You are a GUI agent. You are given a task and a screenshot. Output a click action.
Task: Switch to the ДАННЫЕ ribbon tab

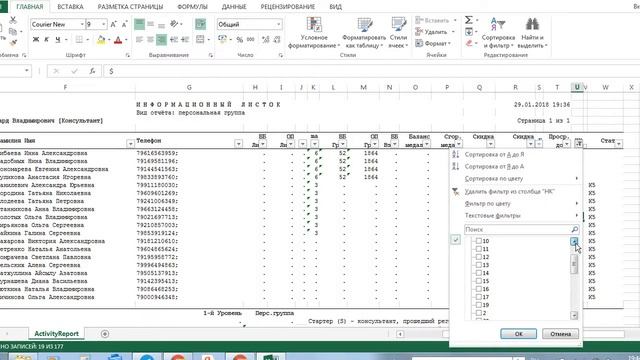234,7
